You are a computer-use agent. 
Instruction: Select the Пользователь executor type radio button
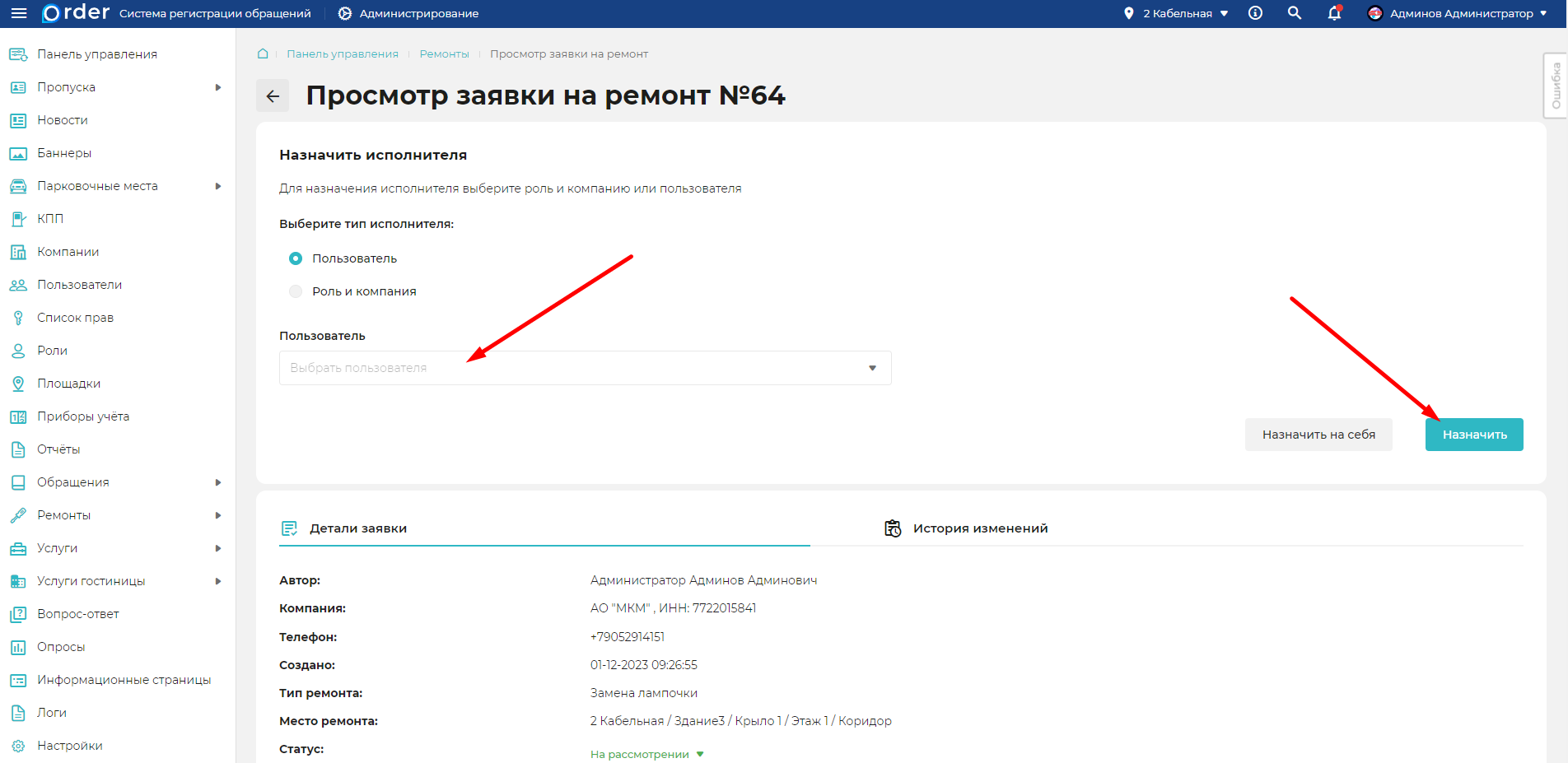[295, 258]
